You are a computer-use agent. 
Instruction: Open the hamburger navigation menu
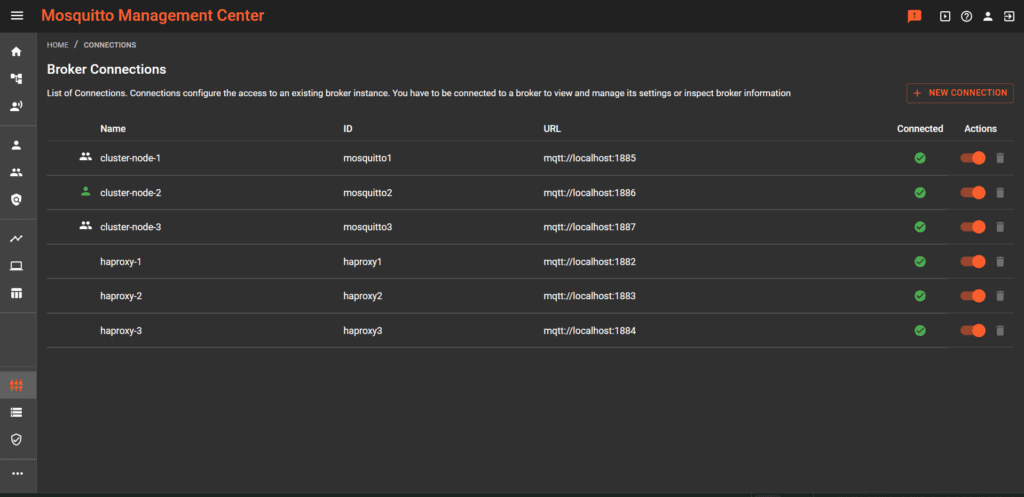(x=17, y=16)
